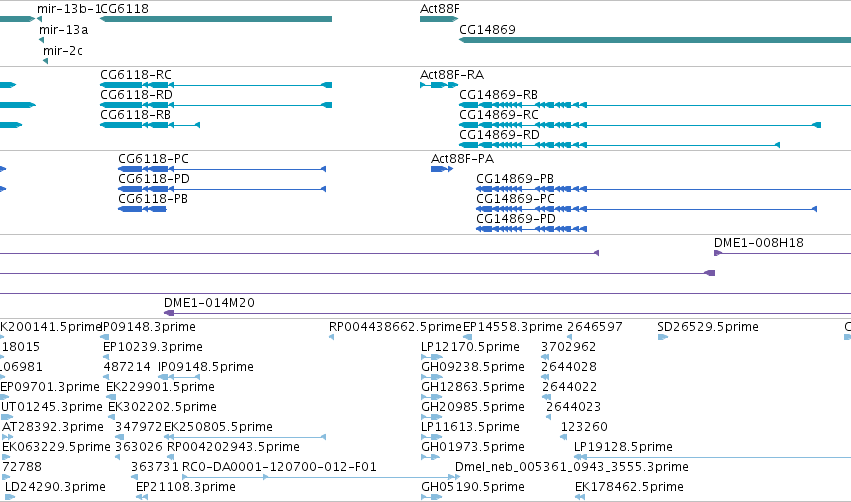Open transcript CG6118-RC label
This screenshot has height=502, width=851.
[x=136, y=75]
